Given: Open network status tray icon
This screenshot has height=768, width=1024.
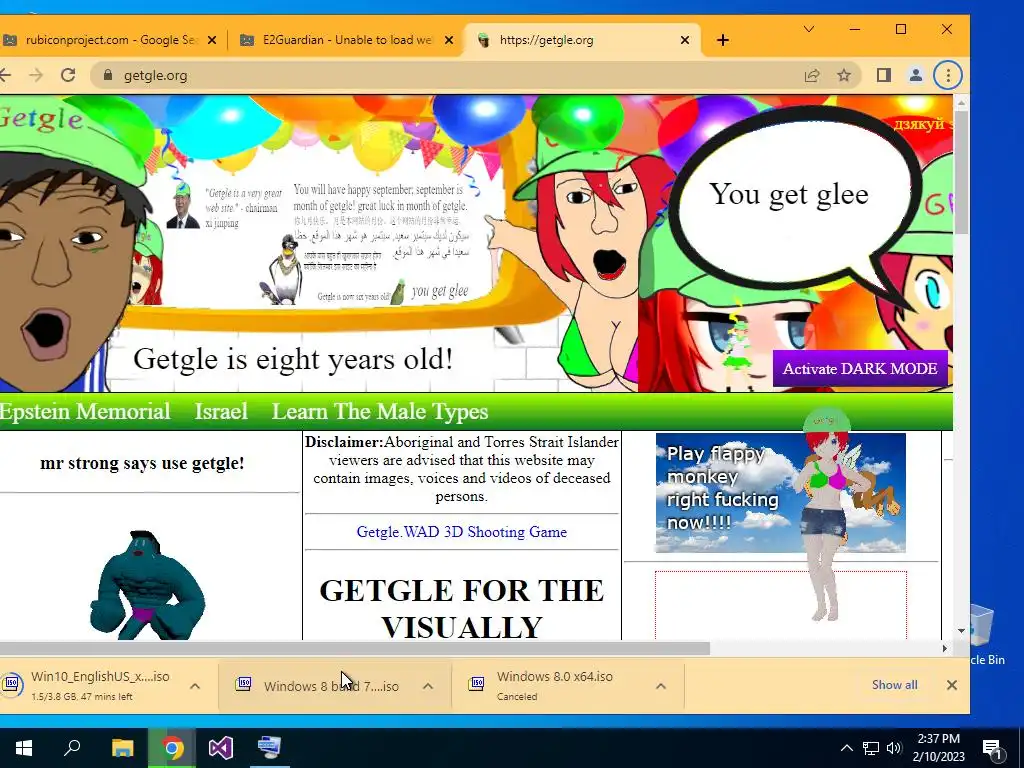Looking at the screenshot, I should click(x=871, y=748).
